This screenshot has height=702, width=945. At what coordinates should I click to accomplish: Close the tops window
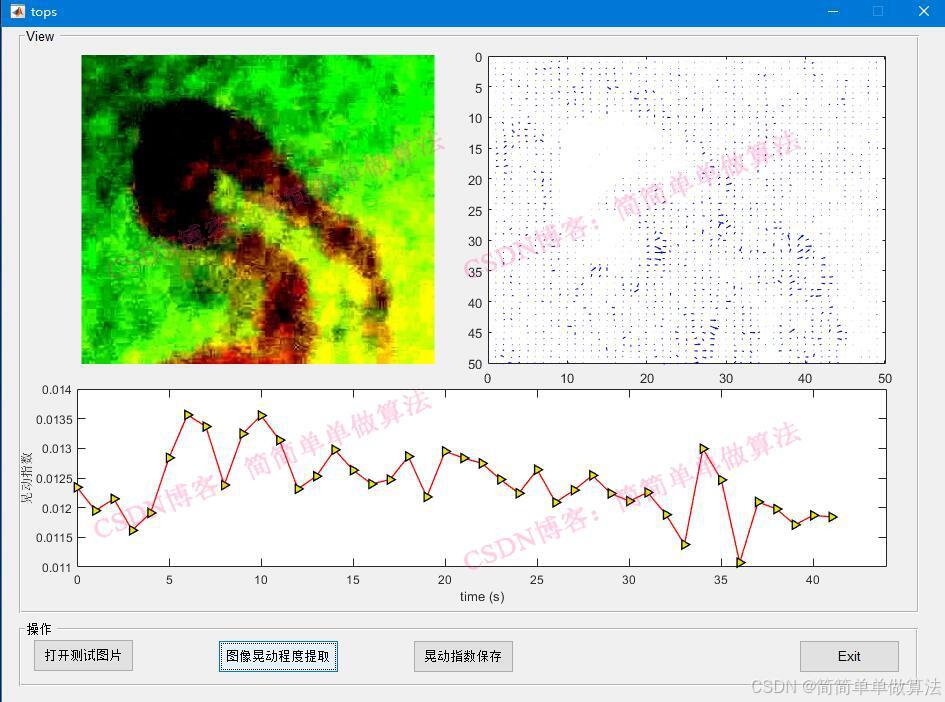(x=923, y=11)
